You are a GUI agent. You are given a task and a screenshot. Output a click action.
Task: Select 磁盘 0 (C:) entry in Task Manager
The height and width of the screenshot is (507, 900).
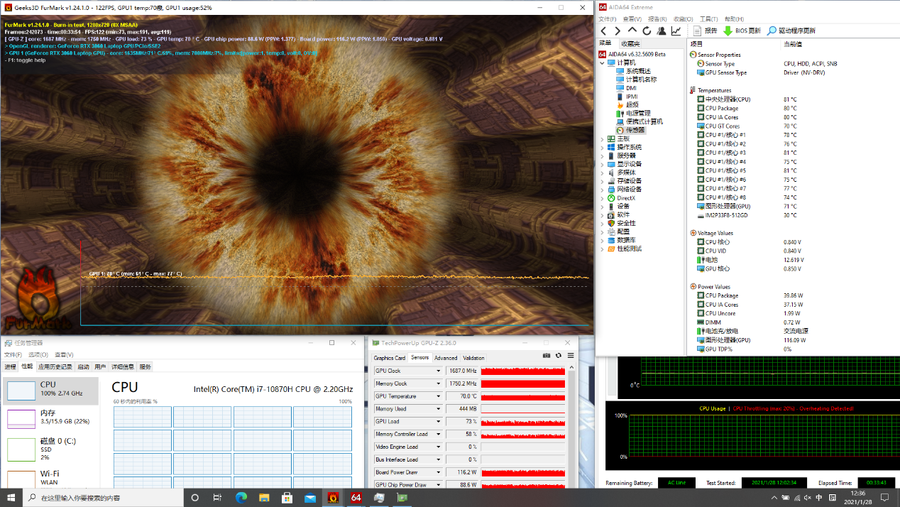click(x=51, y=449)
